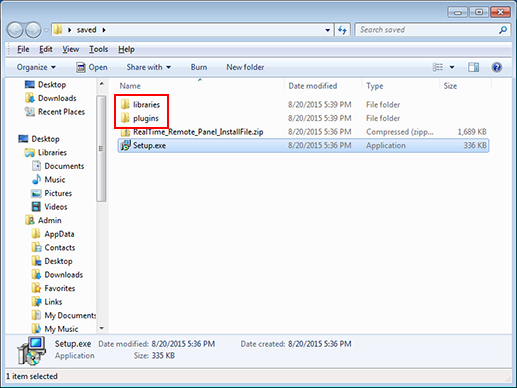Select Libraries in the navigation tree
Viewport: 517px width, 388px height.
[x=46, y=153]
